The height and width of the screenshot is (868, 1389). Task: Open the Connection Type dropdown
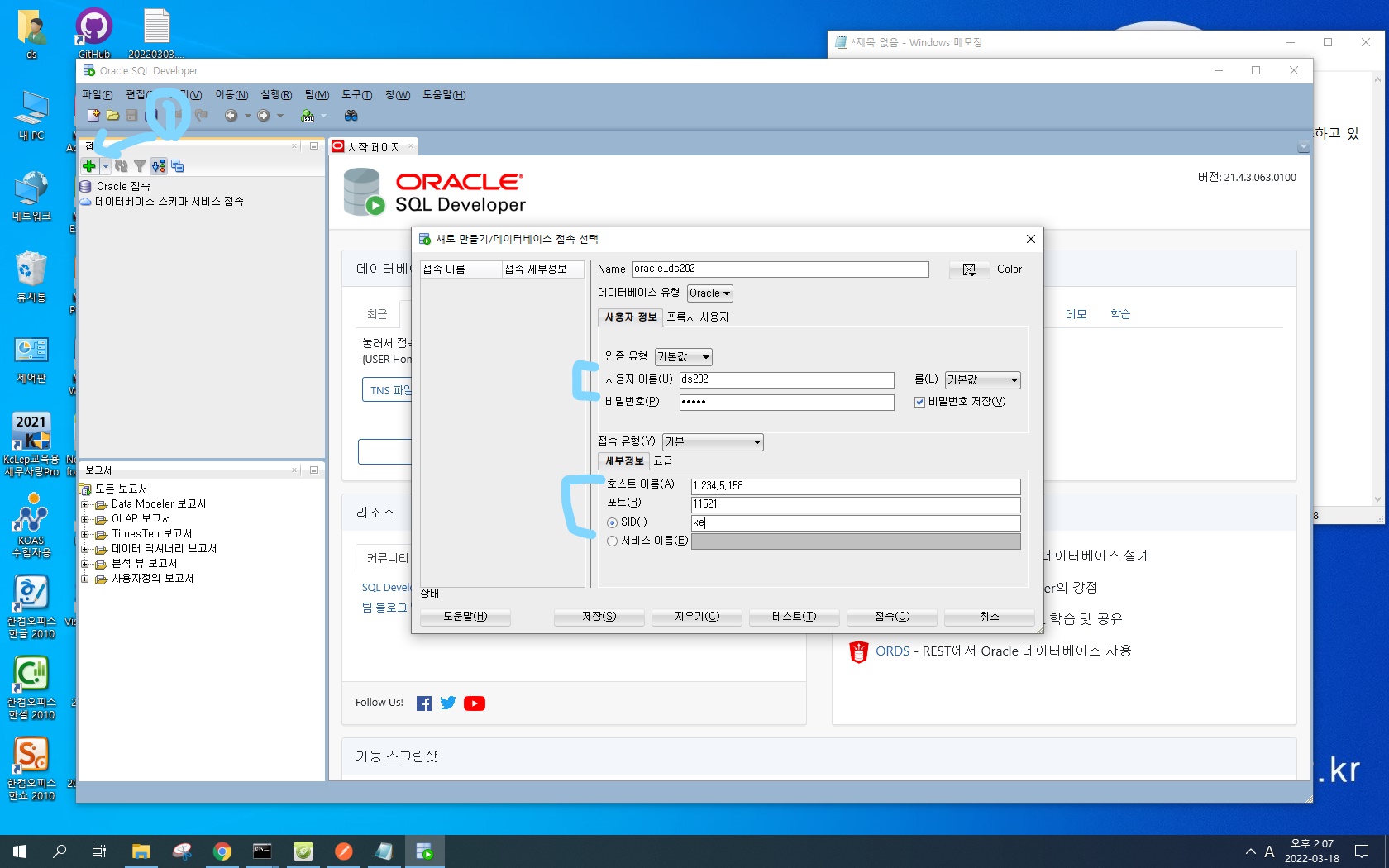coord(713,442)
